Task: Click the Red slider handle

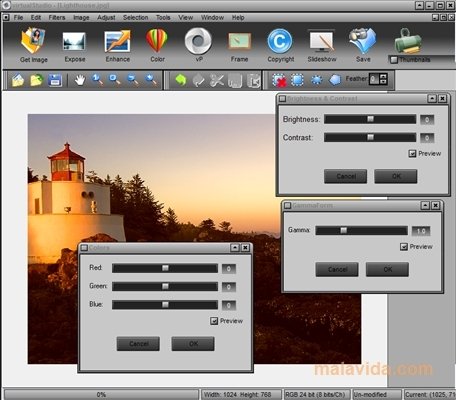Action: click(165, 268)
